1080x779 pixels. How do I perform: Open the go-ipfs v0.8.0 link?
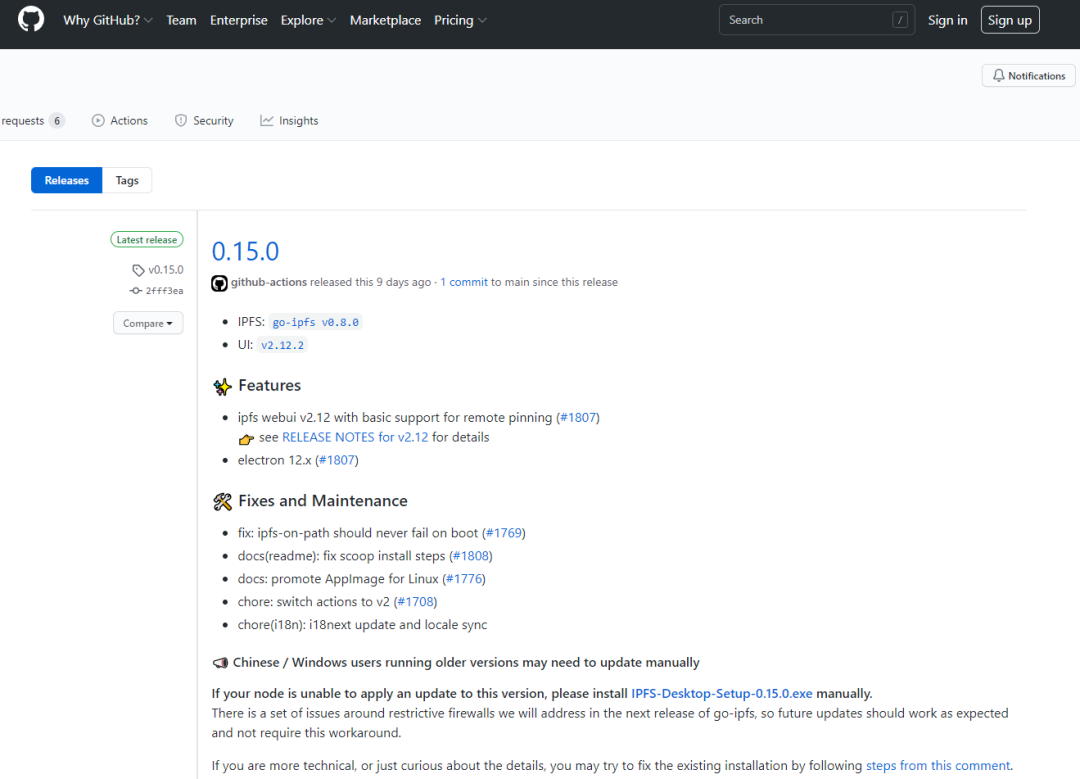[x=315, y=322]
